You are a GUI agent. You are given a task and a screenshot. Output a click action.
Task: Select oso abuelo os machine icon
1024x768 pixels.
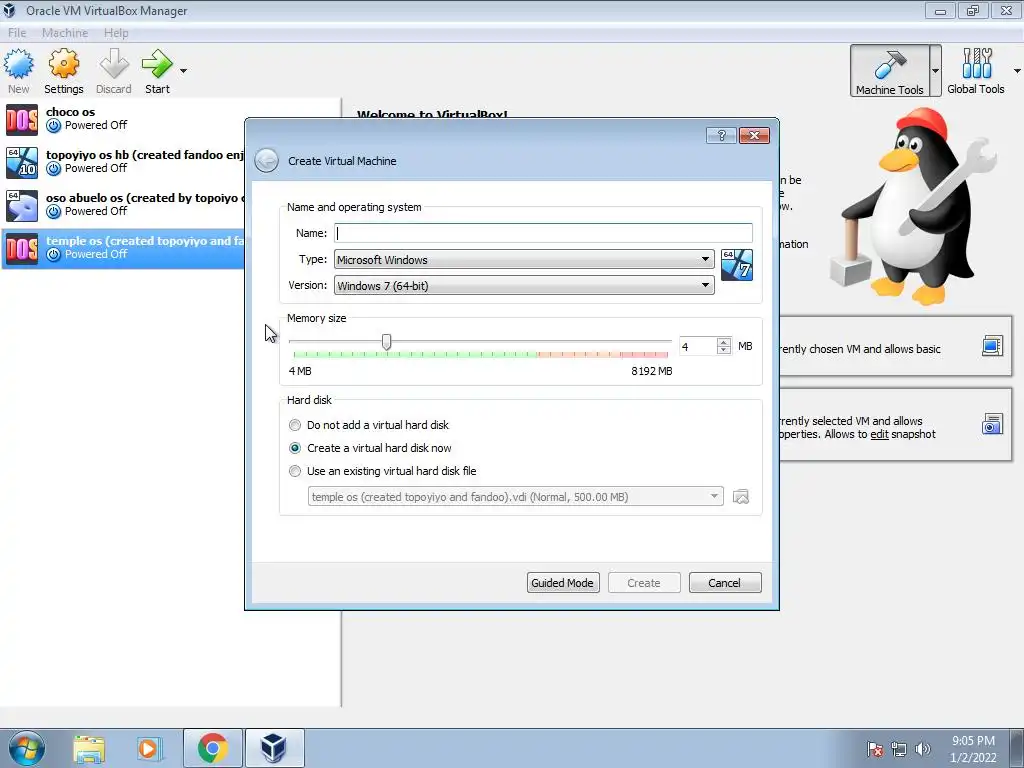22,206
